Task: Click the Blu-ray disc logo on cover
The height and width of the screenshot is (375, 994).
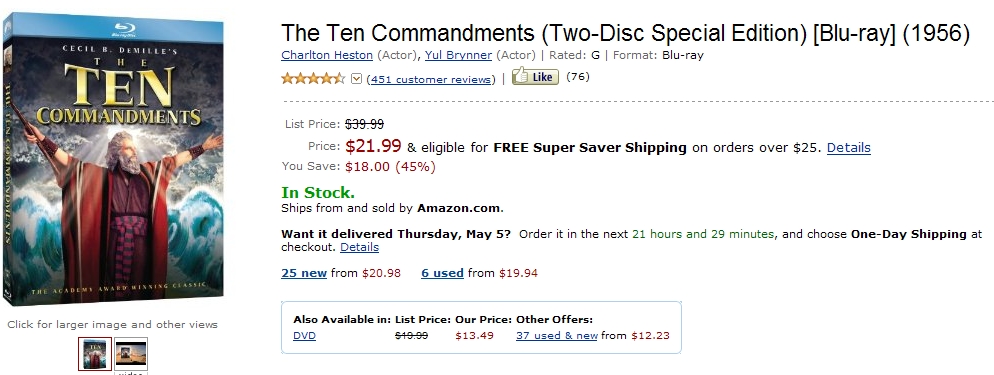Action: pos(124,29)
